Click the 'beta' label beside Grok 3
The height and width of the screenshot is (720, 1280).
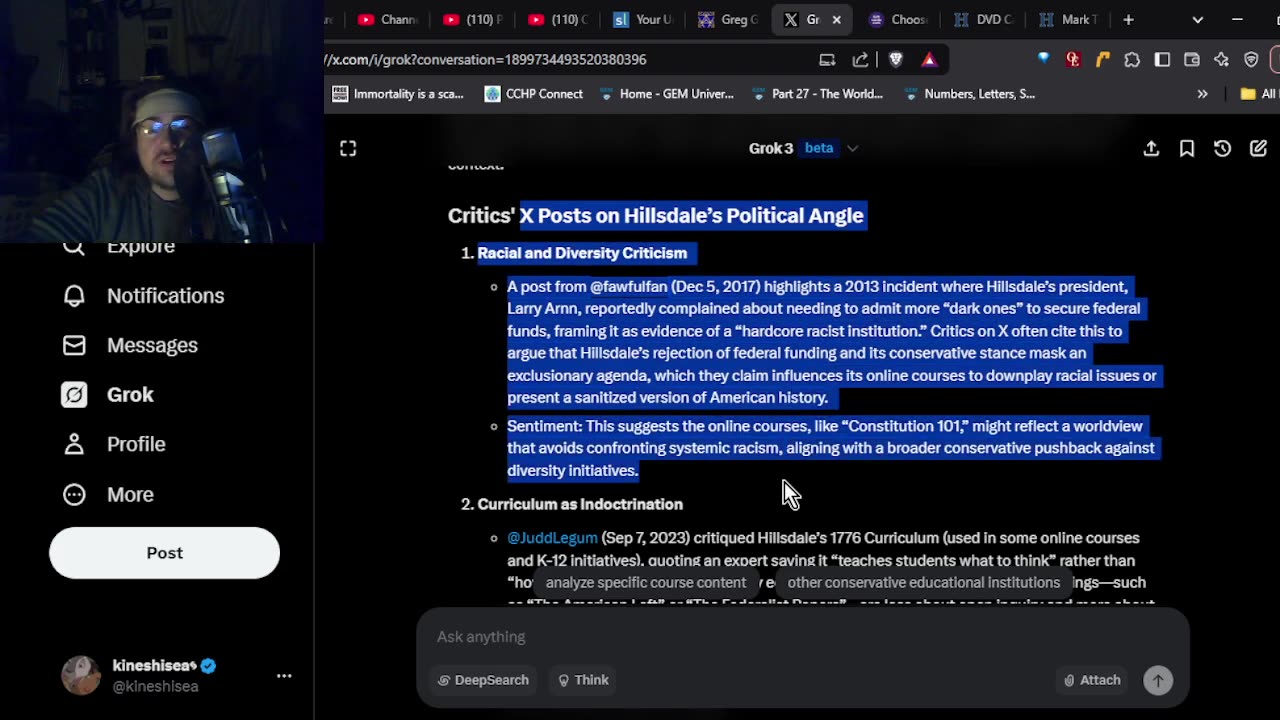[819, 148]
